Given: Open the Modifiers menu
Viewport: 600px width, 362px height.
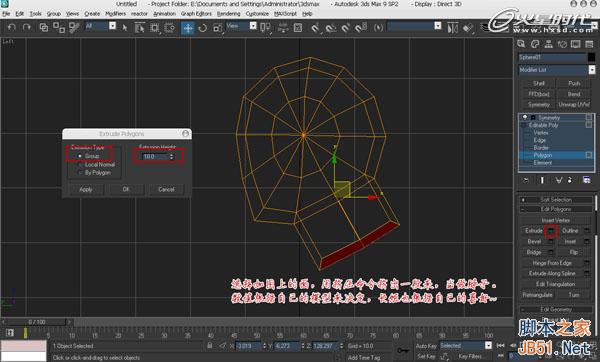Looking at the screenshot, I should (x=115, y=14).
